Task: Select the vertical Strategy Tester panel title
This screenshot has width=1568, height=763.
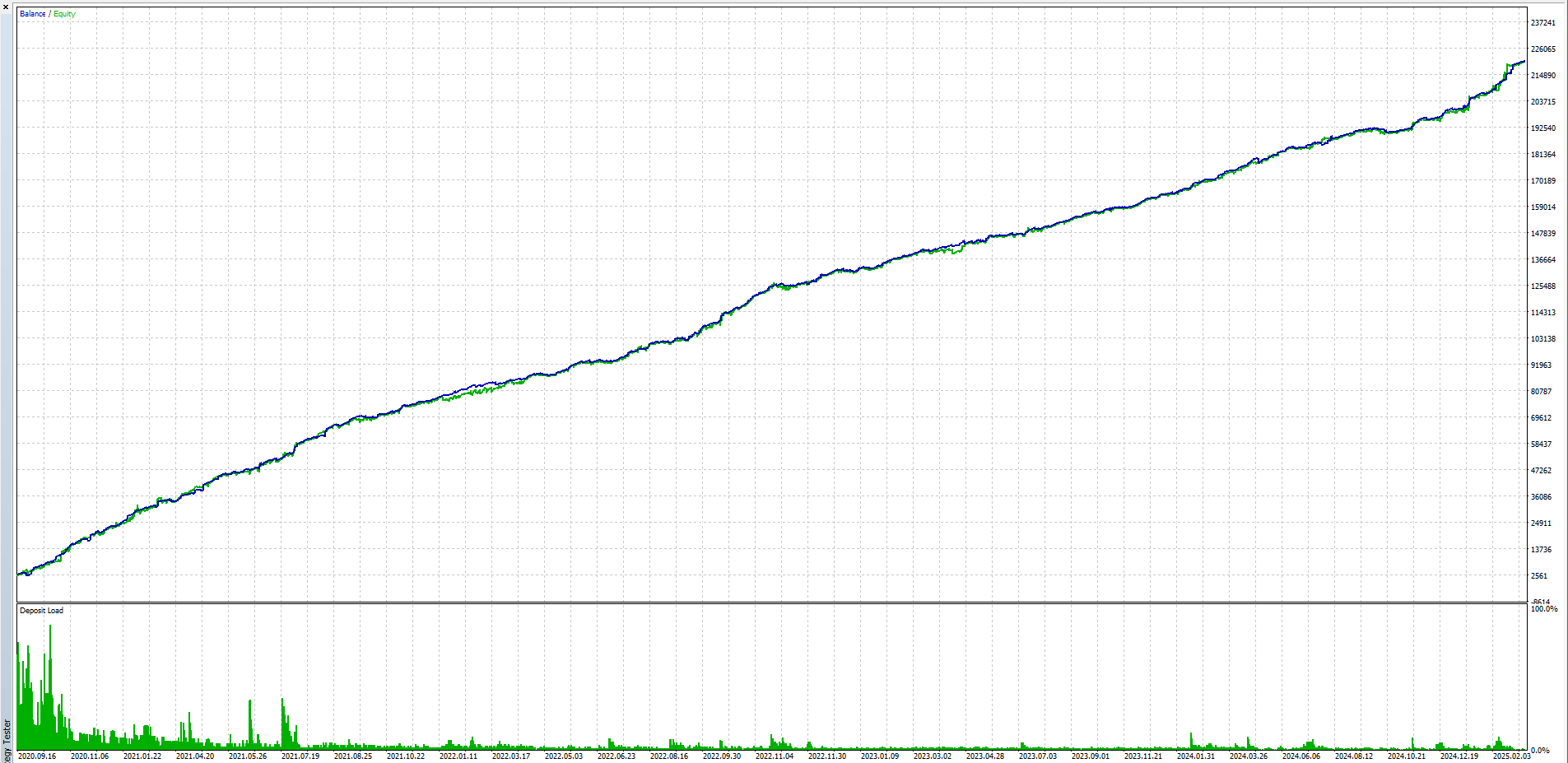Action: [7, 741]
